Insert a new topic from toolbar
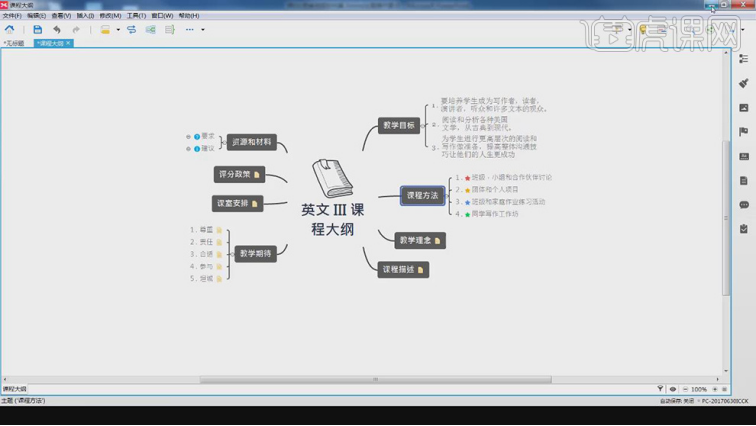The height and width of the screenshot is (426, 756). point(105,29)
